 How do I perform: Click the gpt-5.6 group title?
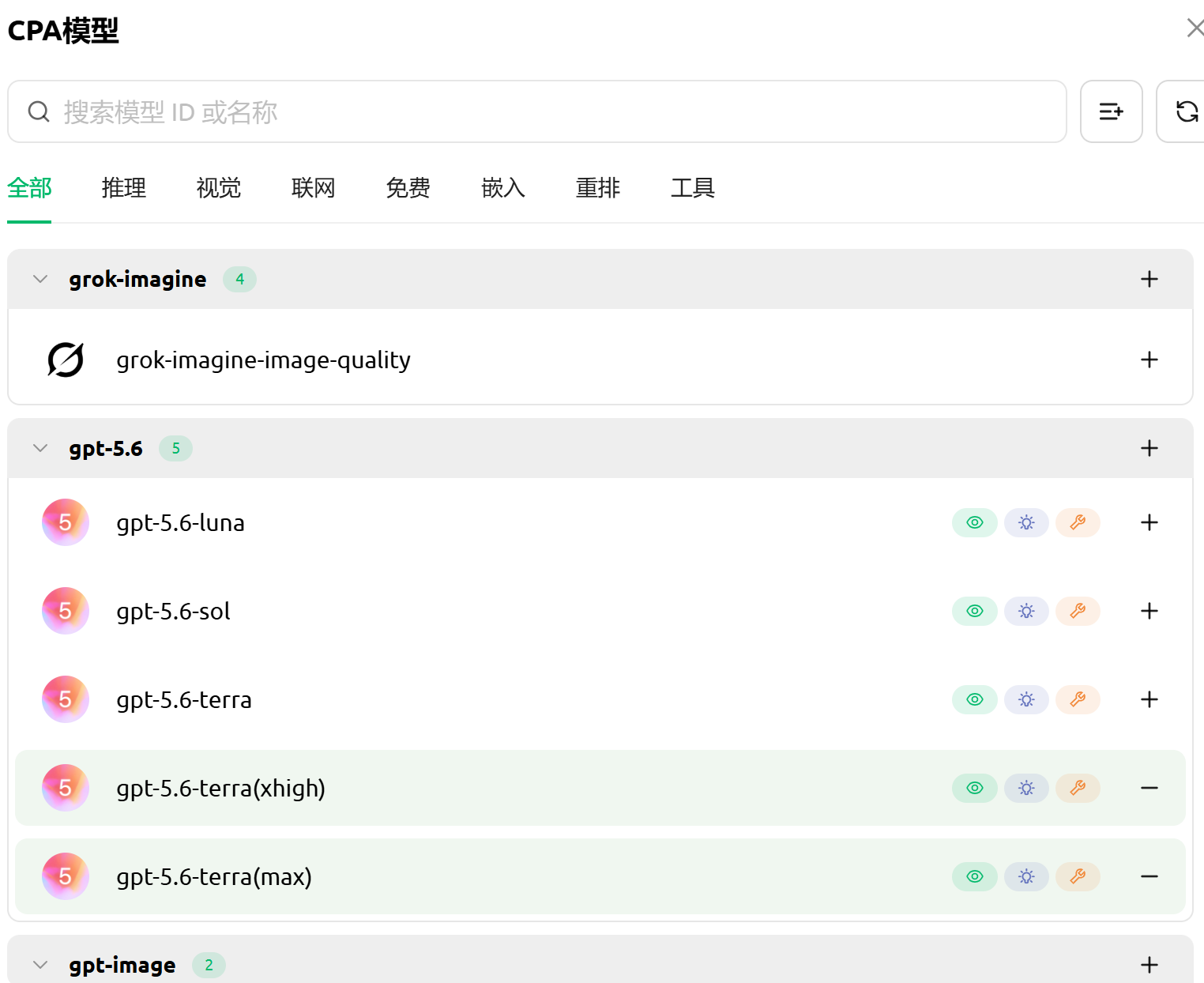pyautogui.click(x=106, y=449)
